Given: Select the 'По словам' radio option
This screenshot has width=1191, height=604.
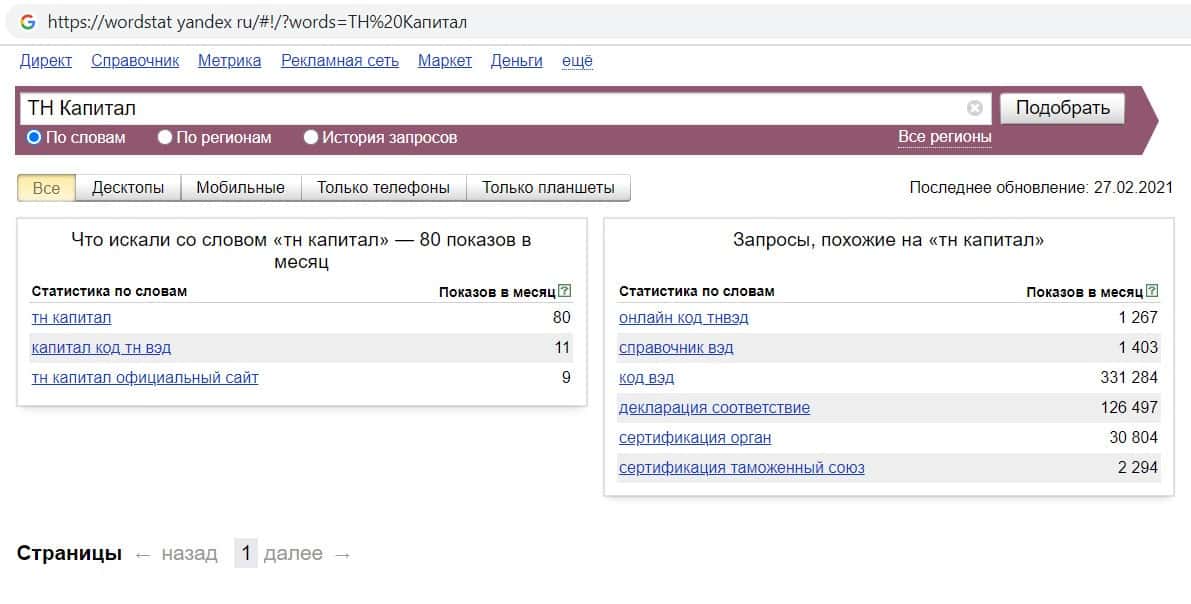Looking at the screenshot, I should [x=34, y=138].
